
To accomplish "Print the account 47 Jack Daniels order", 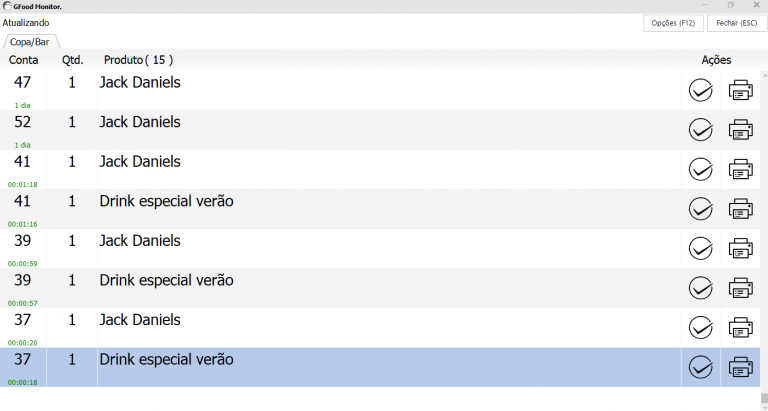I will pos(740,91).
